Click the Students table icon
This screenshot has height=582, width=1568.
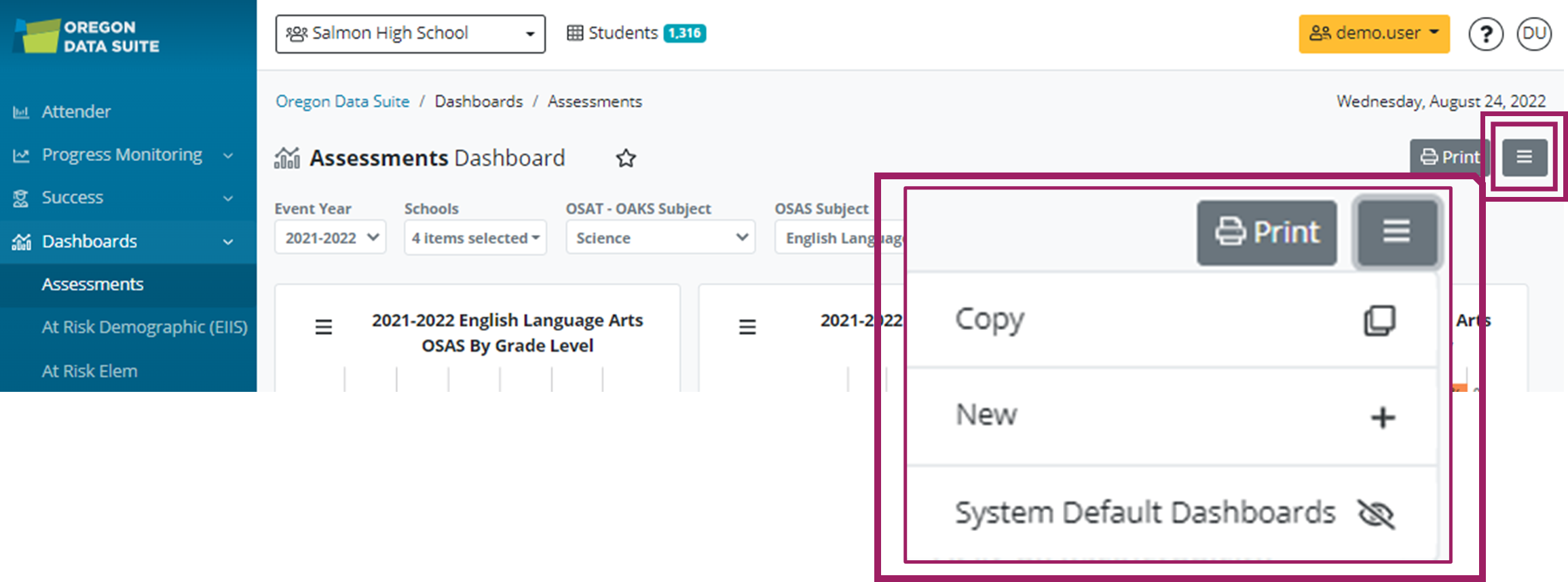[574, 33]
